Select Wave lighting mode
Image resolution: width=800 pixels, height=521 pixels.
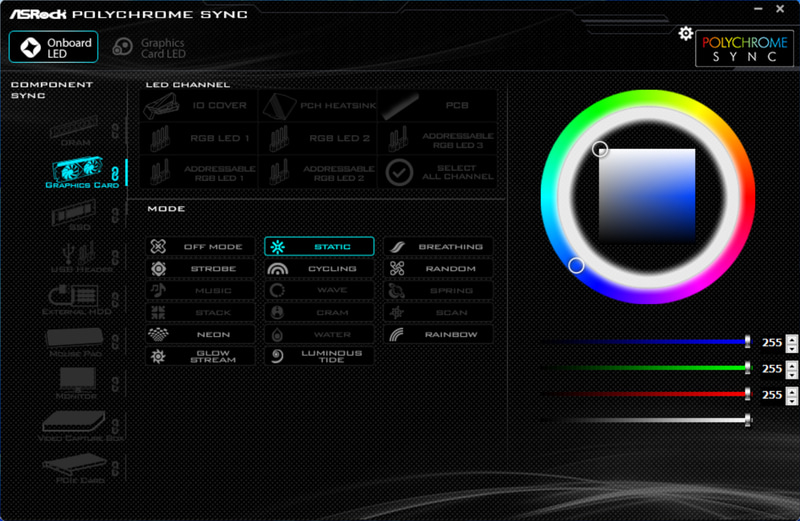tap(319, 290)
